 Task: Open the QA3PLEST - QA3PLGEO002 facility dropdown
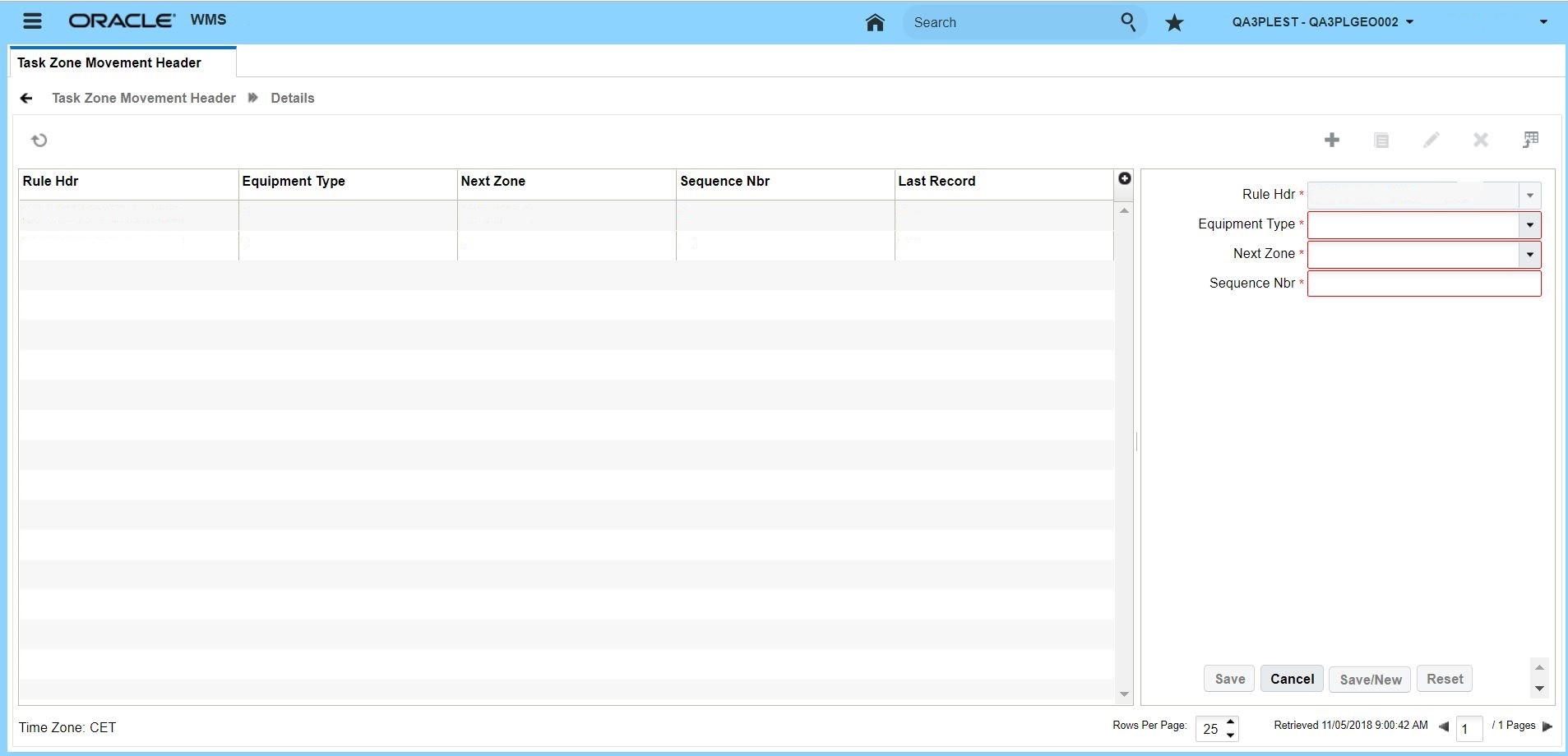coord(1323,22)
